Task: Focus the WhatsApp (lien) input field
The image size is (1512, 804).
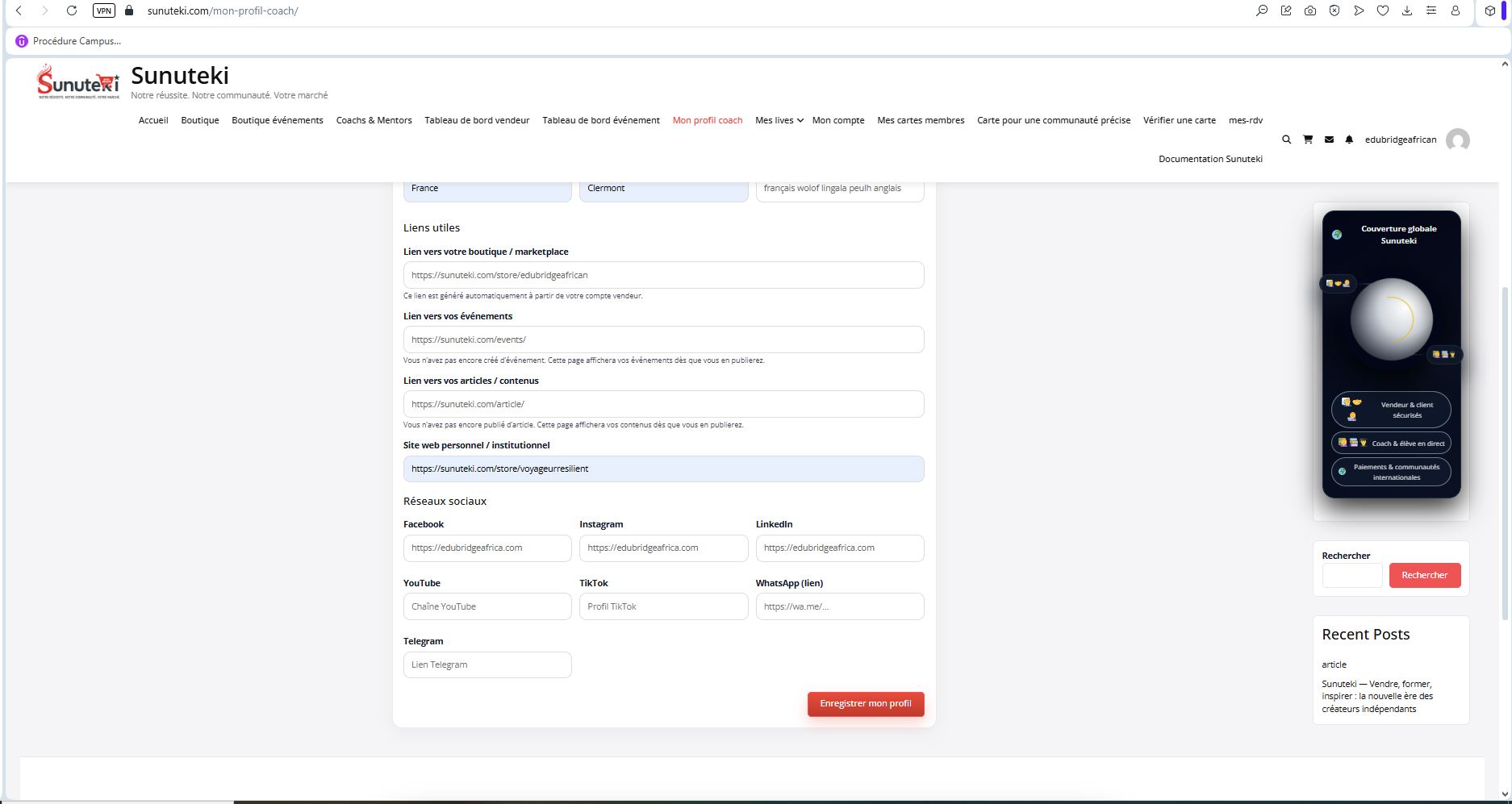Action: (x=839, y=606)
